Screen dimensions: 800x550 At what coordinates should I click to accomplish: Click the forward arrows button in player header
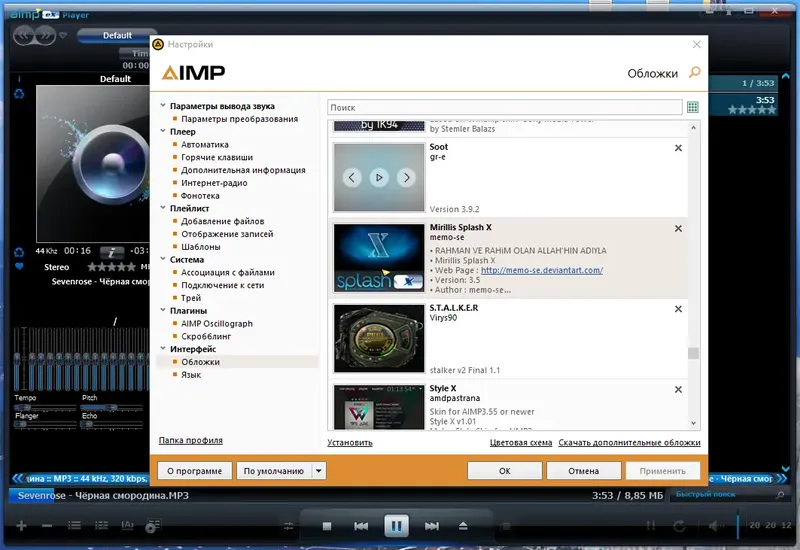click(x=45, y=36)
